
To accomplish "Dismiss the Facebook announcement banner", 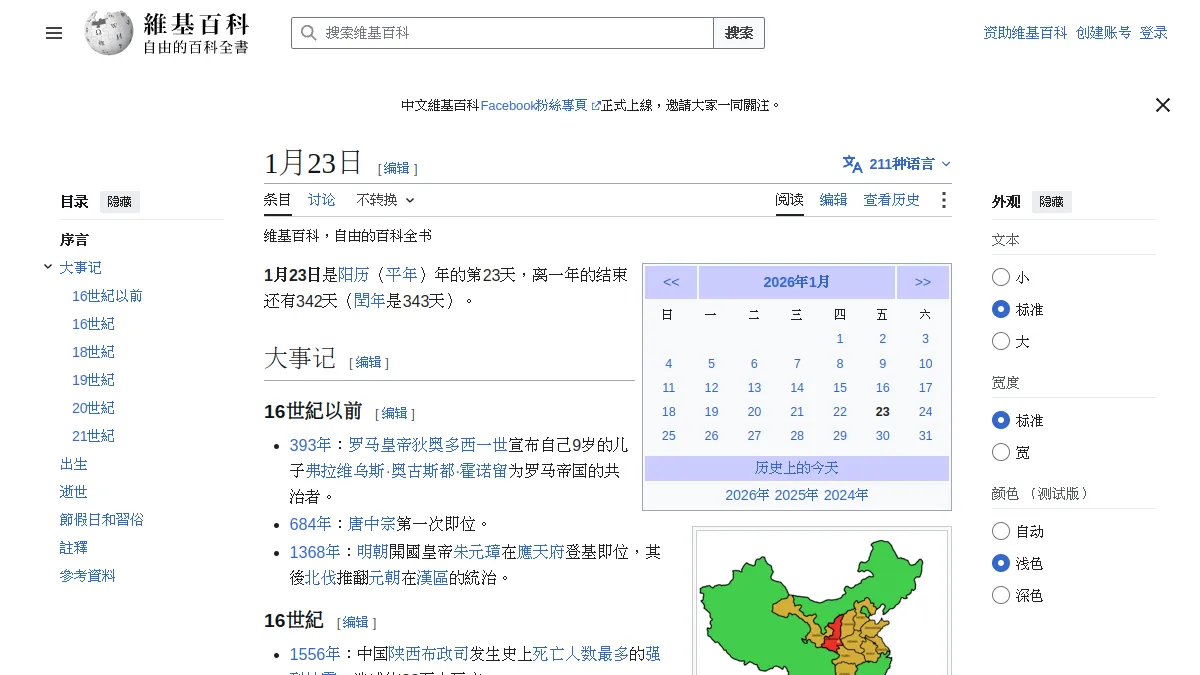I will click(x=1162, y=105).
